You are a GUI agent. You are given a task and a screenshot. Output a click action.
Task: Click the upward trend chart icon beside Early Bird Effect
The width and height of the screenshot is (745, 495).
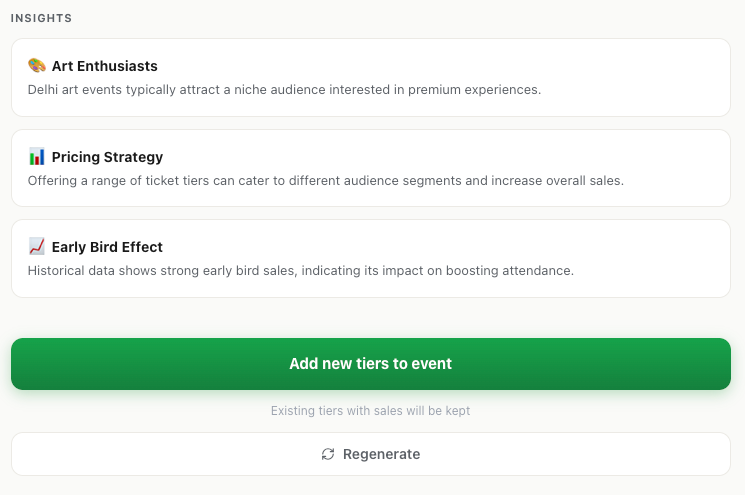(37, 246)
